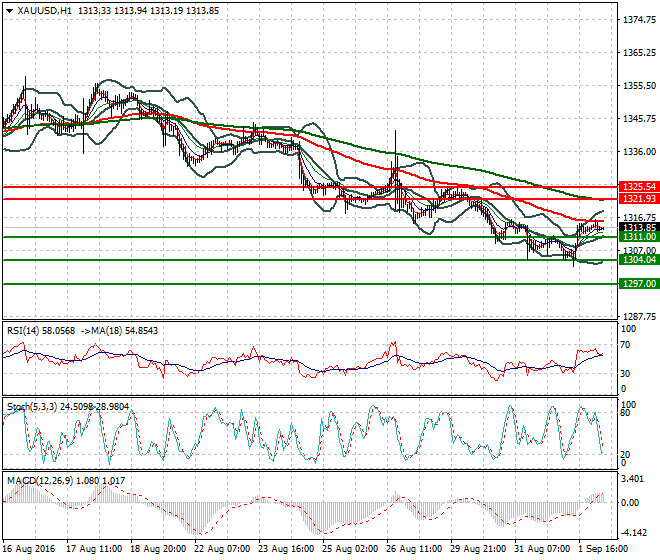Click the 1287.75 price scale value
The height and width of the screenshot is (560, 660).
click(x=639, y=317)
